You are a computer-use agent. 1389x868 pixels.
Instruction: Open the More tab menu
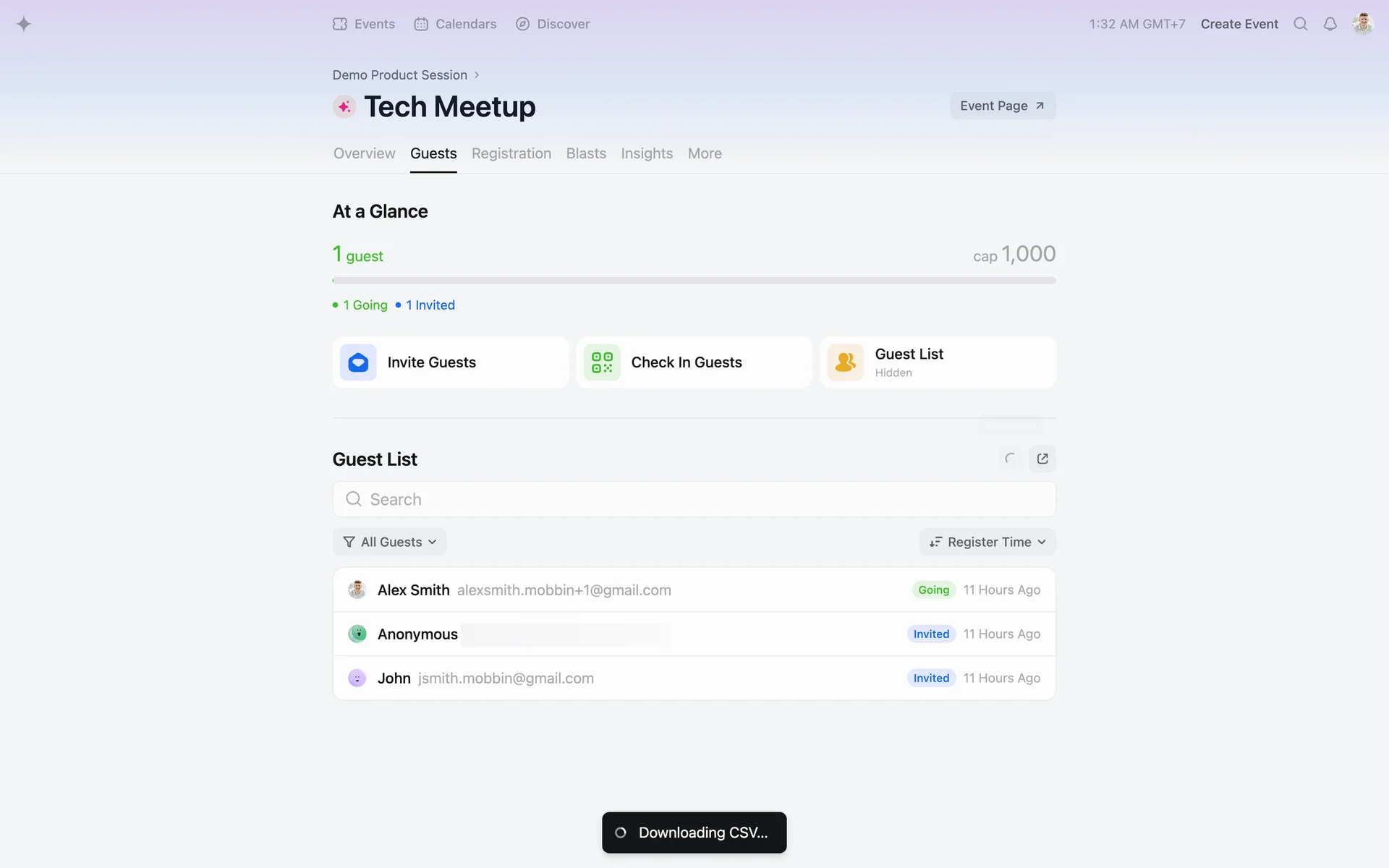[704, 153]
